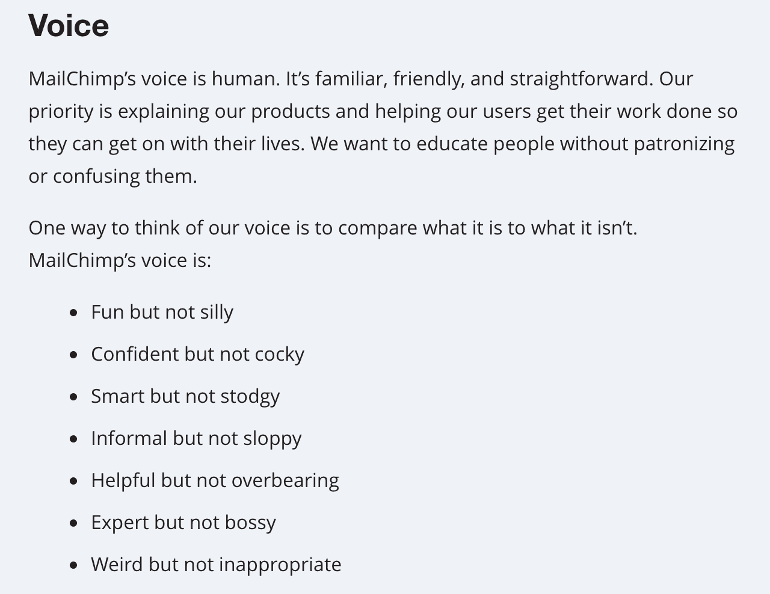770x594 pixels.
Task: Select the "Weird but not inappropriate" list item
Action: (x=216, y=564)
